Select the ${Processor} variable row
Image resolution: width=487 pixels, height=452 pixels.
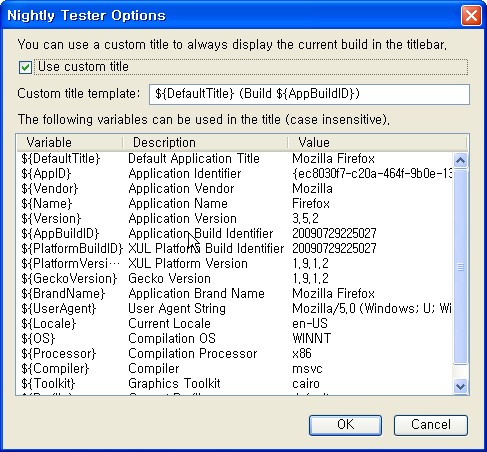click(x=235, y=353)
